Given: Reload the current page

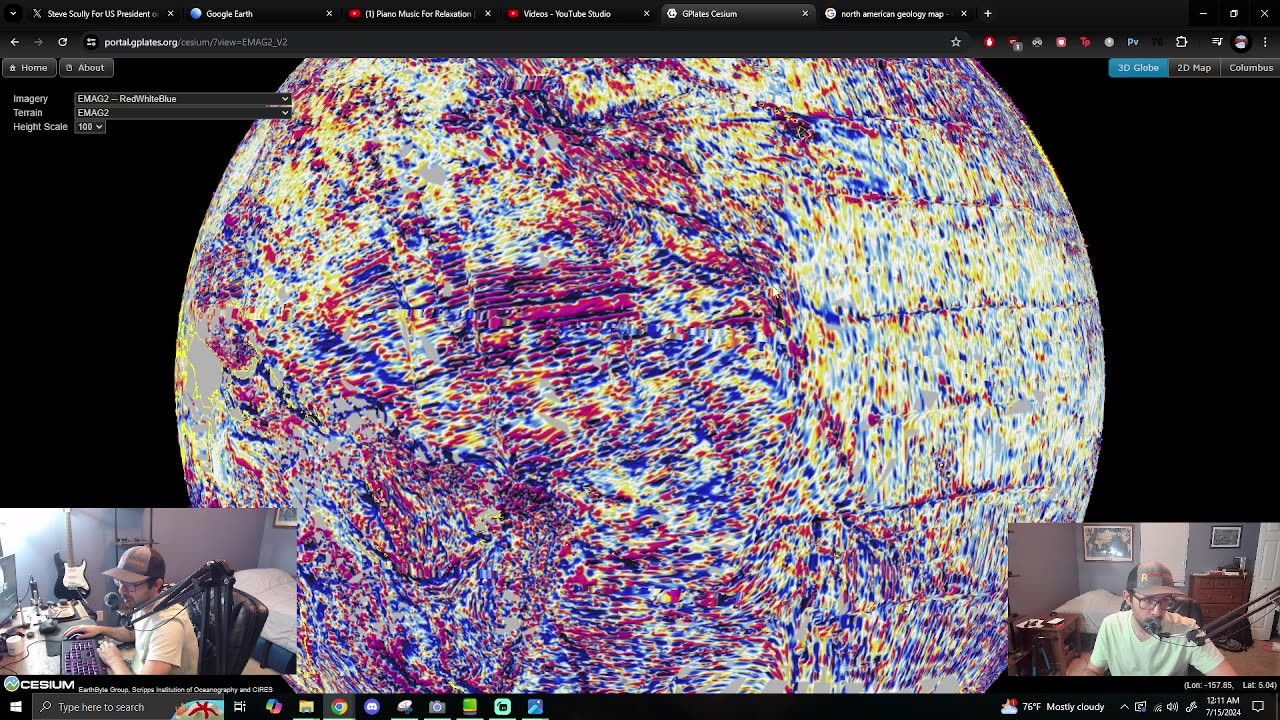Looking at the screenshot, I should [x=62, y=42].
